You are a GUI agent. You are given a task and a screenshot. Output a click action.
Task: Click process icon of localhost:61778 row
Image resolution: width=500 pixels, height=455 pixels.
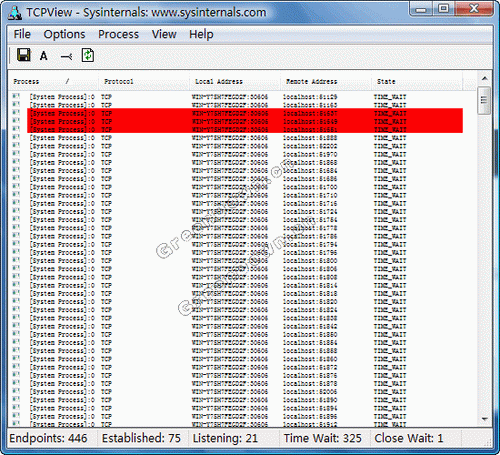tap(16, 228)
